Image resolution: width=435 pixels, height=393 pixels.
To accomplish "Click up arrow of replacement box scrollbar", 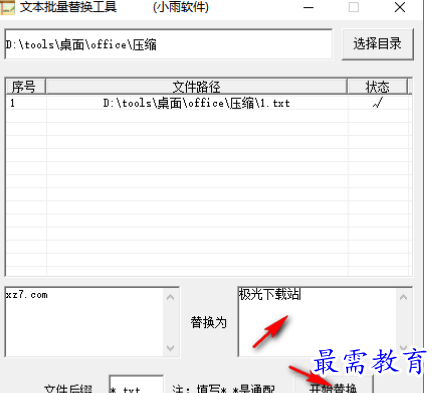I will [x=403, y=297].
